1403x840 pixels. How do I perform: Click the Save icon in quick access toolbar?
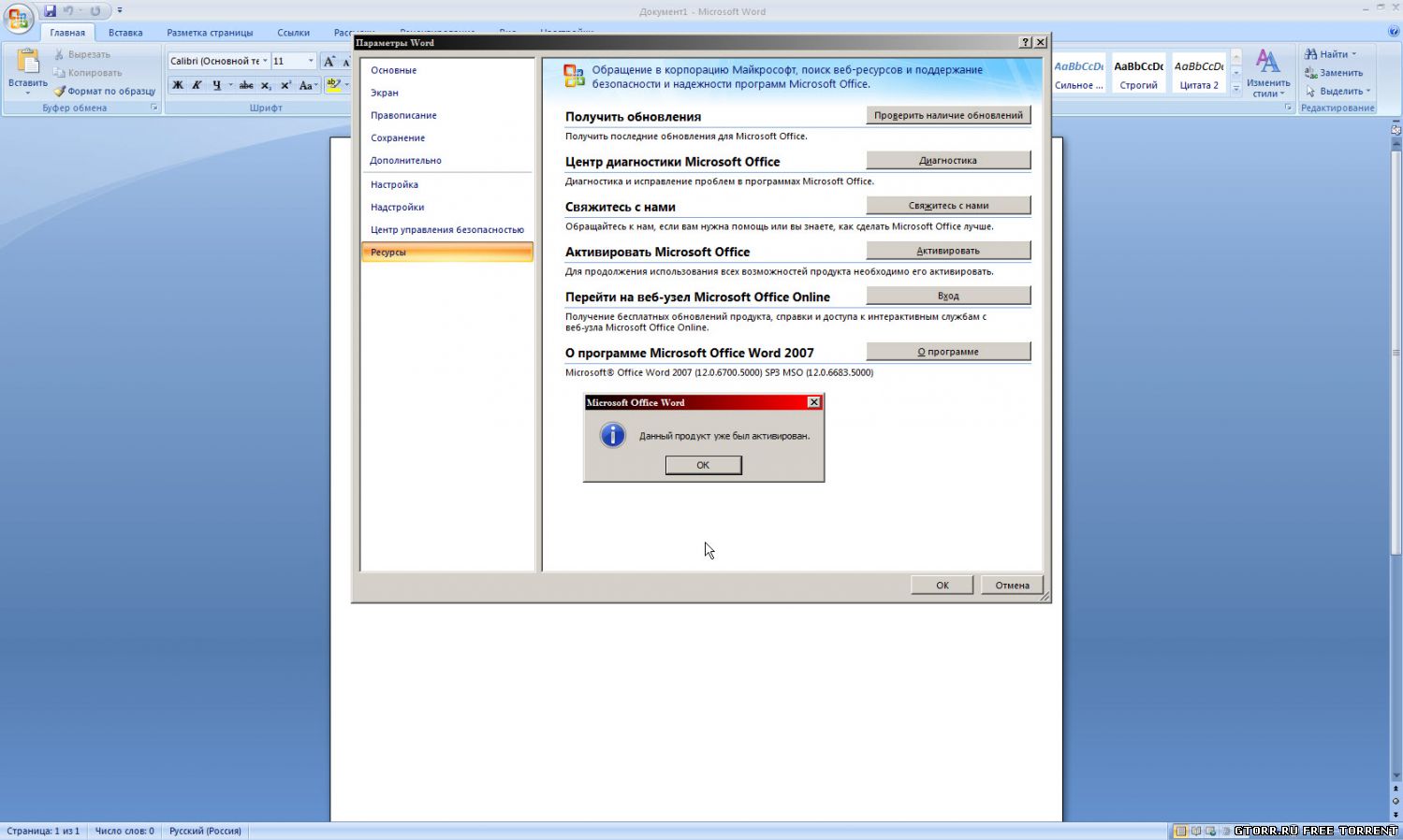[51, 11]
